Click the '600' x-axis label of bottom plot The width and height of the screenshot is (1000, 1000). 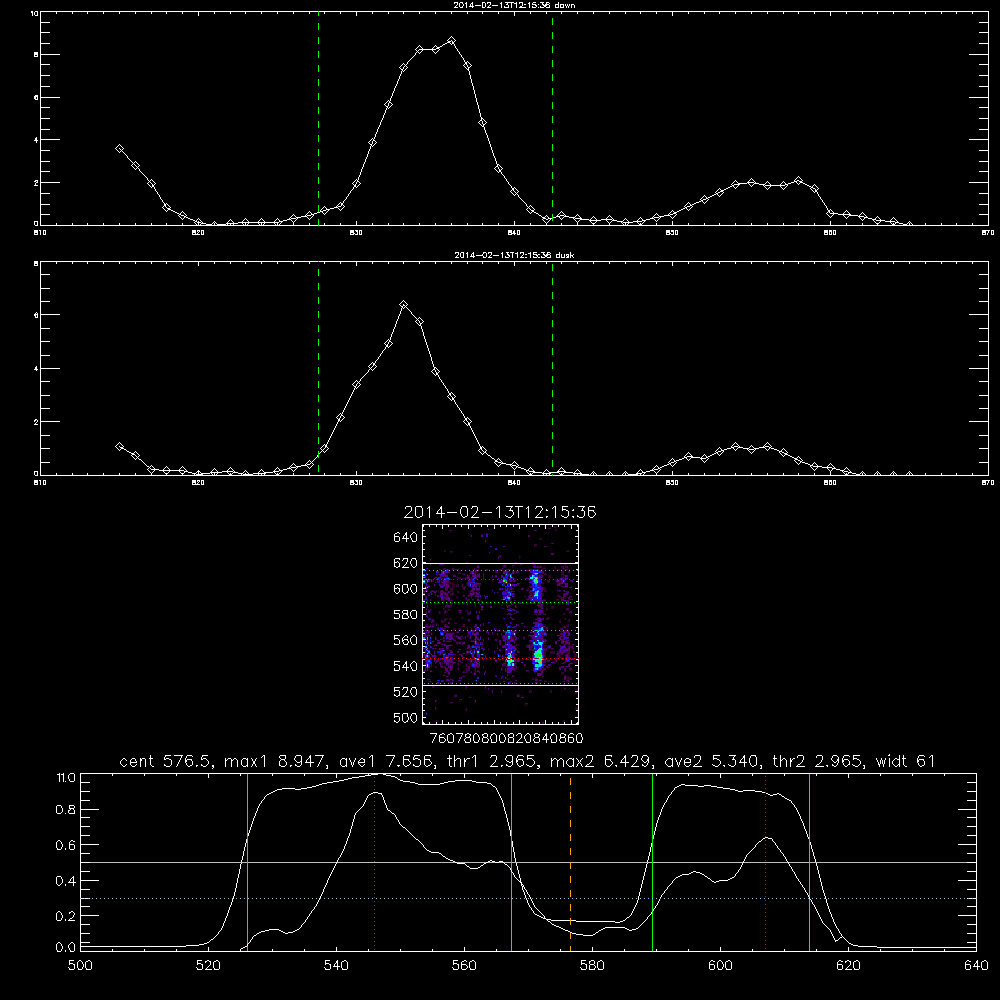tap(720, 965)
